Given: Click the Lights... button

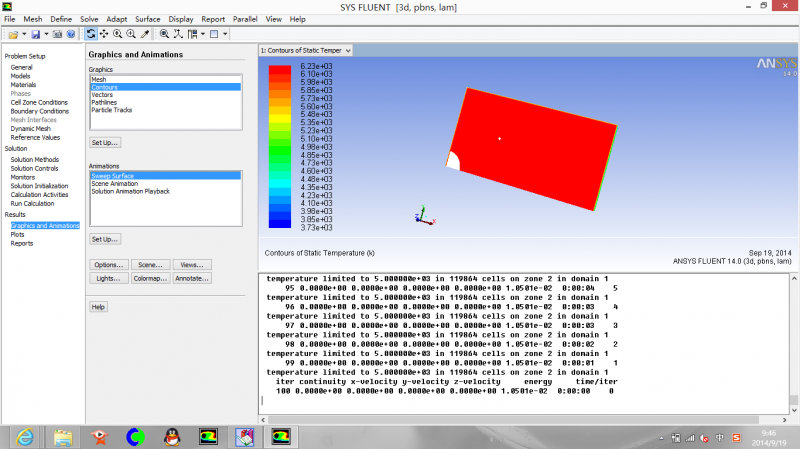Looking at the screenshot, I should pos(109,279).
